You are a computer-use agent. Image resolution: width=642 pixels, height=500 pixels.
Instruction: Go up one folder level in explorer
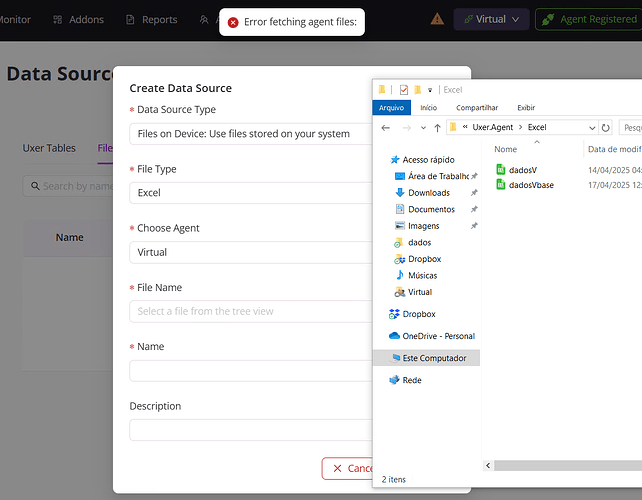(x=437, y=128)
